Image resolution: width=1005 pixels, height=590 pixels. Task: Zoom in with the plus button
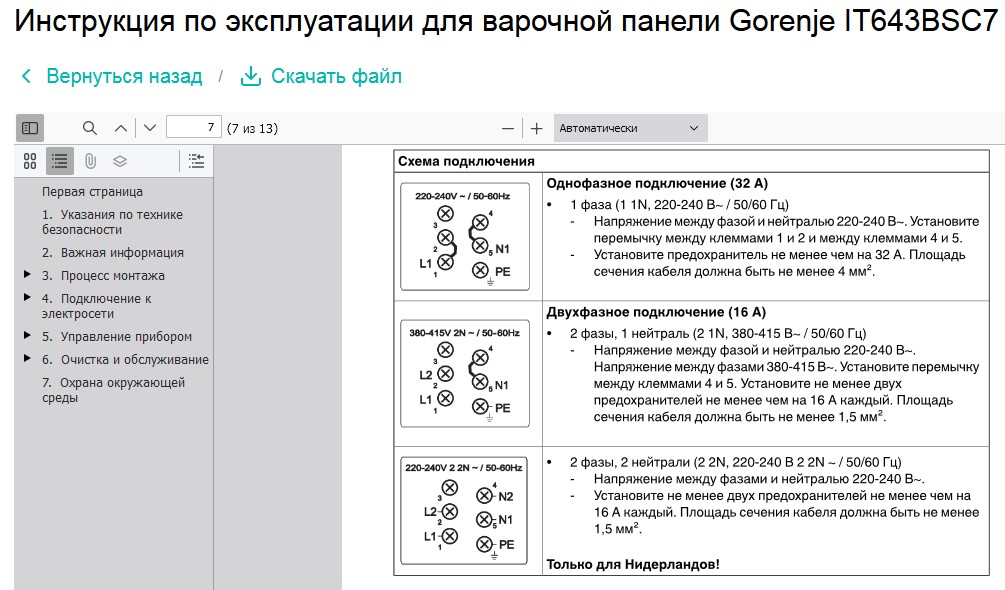click(x=536, y=129)
